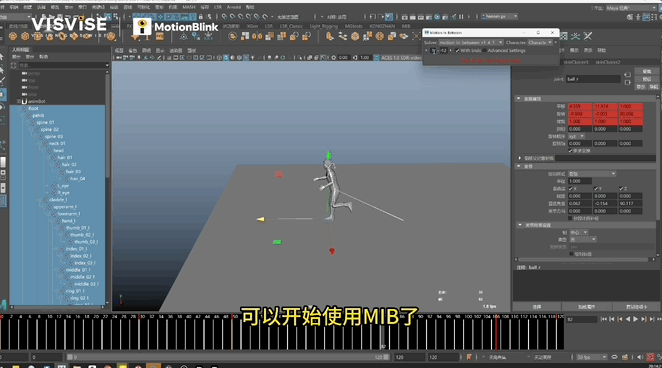Switch to the XGen shelf tab
This screenshot has width=662, height=368.
point(252,26)
